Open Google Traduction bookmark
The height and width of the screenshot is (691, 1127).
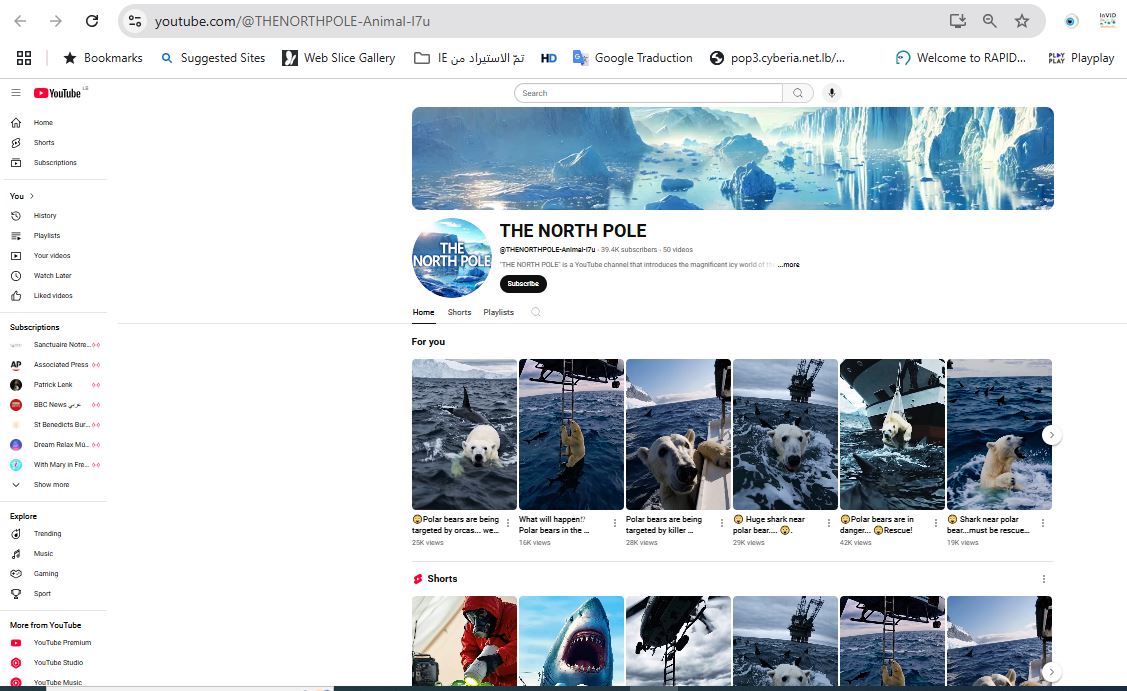tap(632, 58)
